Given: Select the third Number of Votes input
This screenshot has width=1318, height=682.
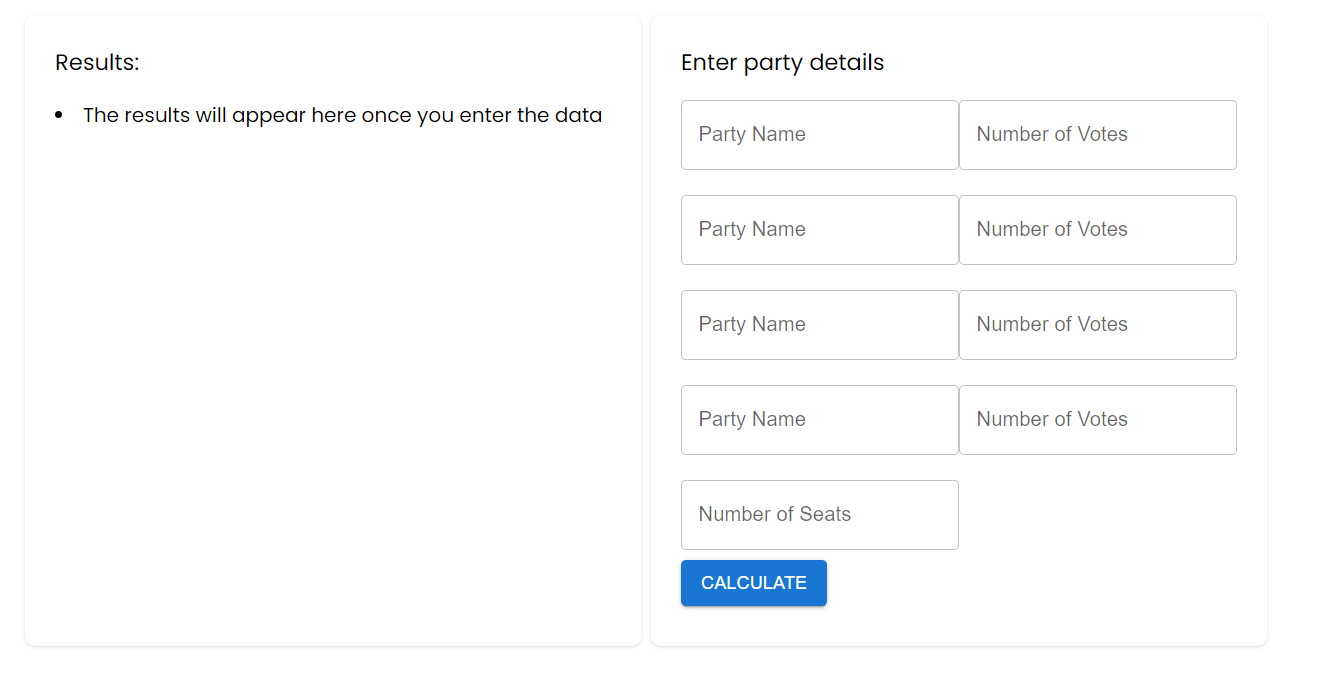Looking at the screenshot, I should pos(1097,325).
